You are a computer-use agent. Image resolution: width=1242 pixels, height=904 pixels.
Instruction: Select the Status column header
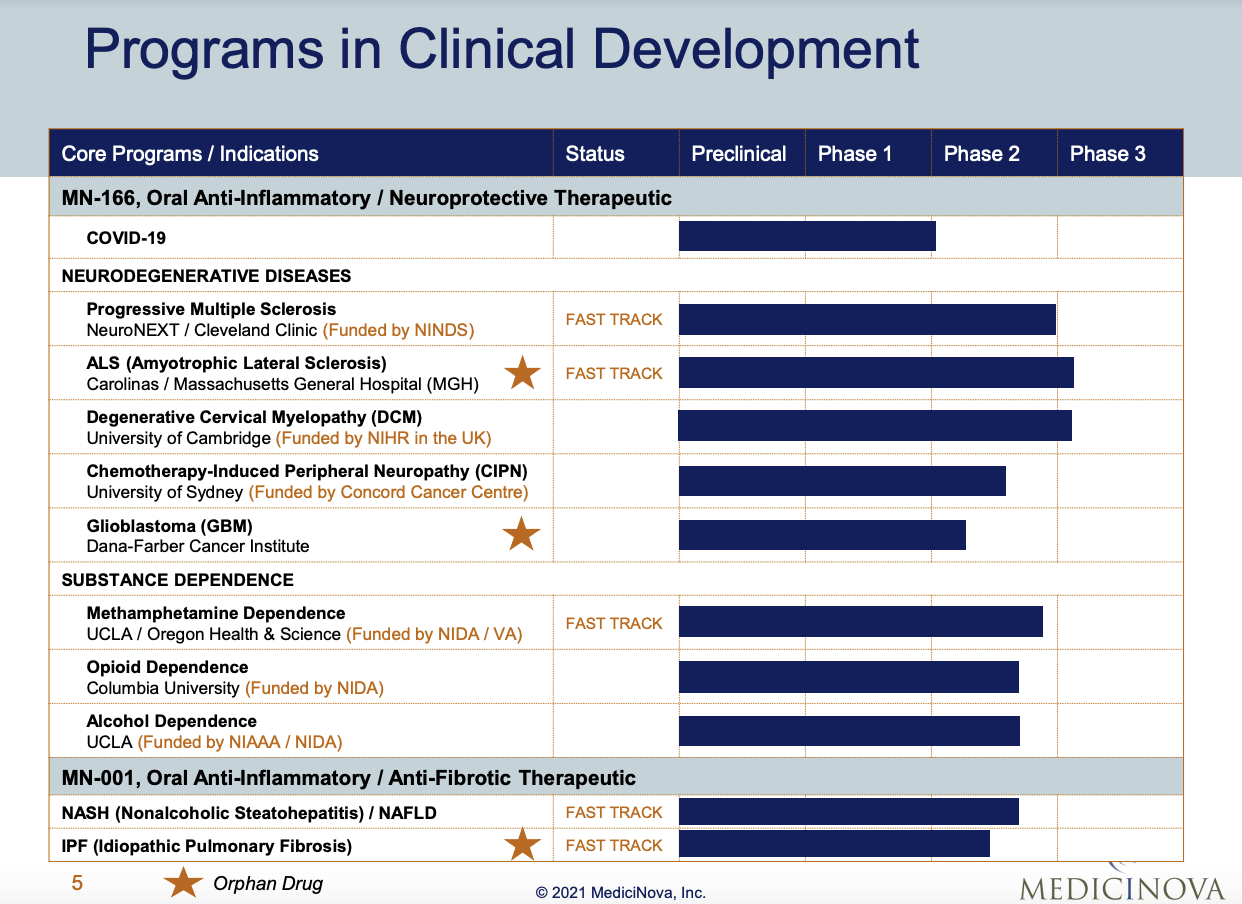click(x=595, y=153)
